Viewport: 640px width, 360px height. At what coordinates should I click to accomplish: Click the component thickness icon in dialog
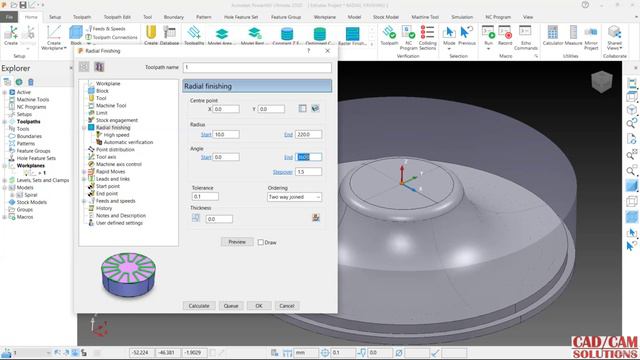(316, 218)
